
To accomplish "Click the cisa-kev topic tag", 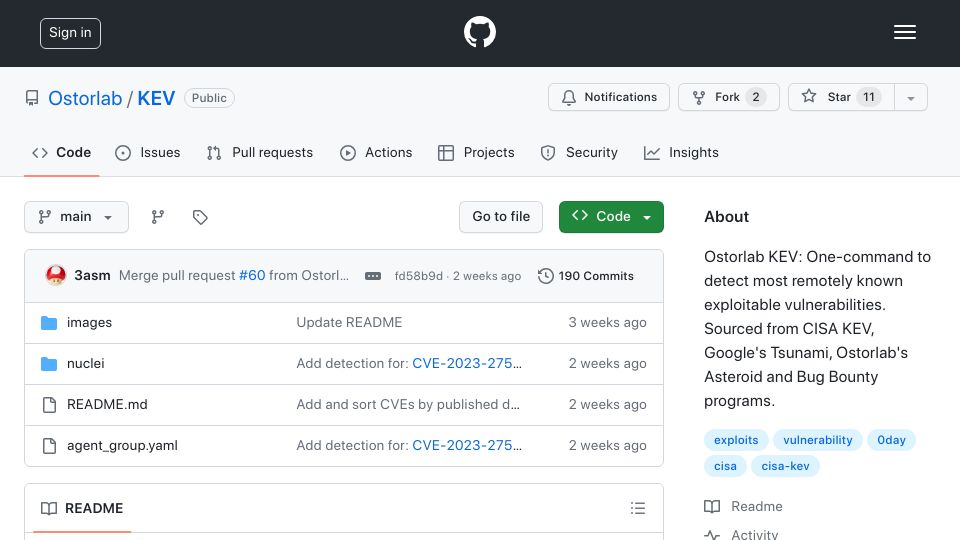I will tap(785, 466).
